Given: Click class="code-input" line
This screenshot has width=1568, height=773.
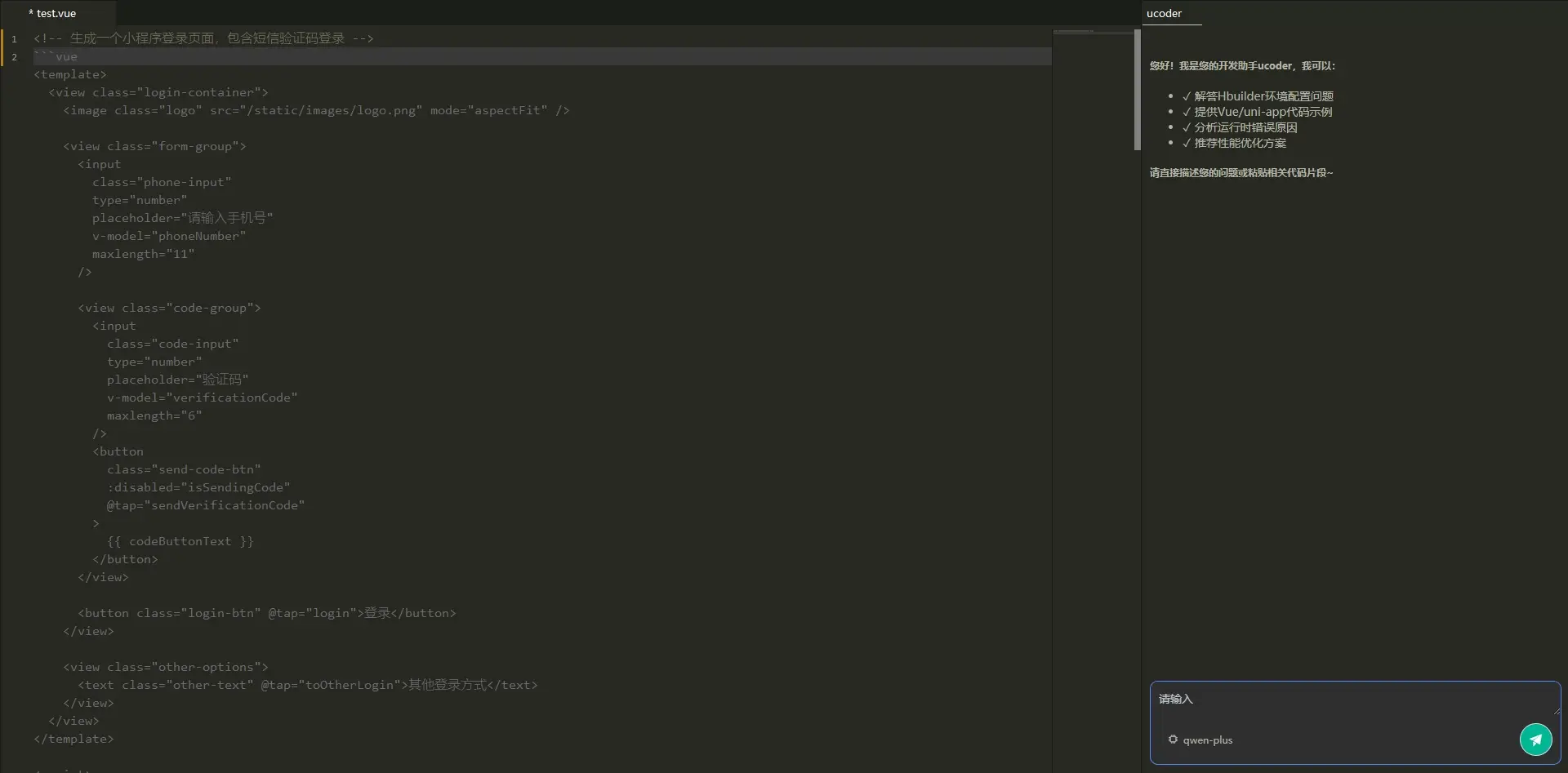Looking at the screenshot, I should pos(172,344).
